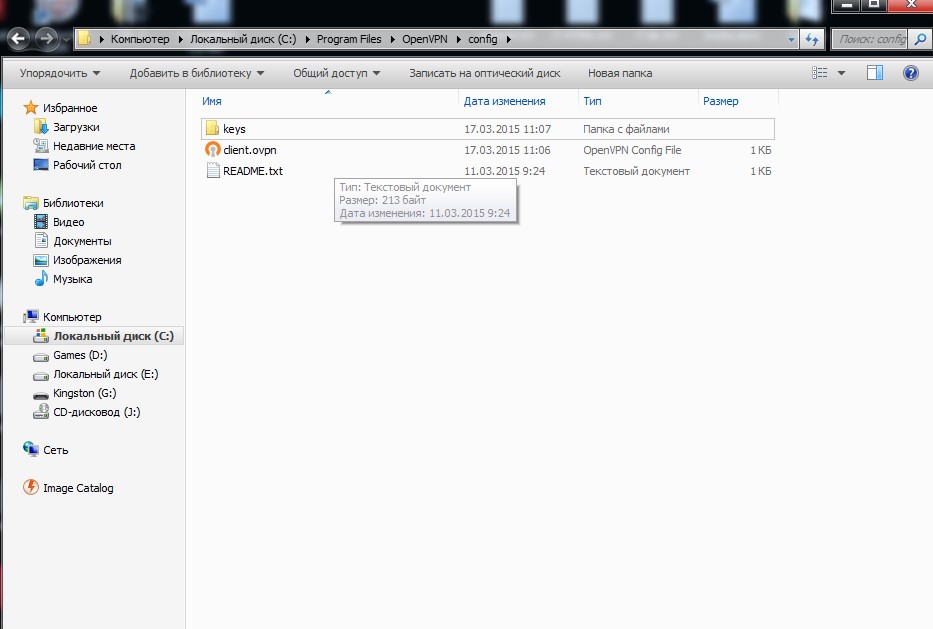Go back with the Back arrow button
Screen dimensions: 933x629
[x=18, y=39]
